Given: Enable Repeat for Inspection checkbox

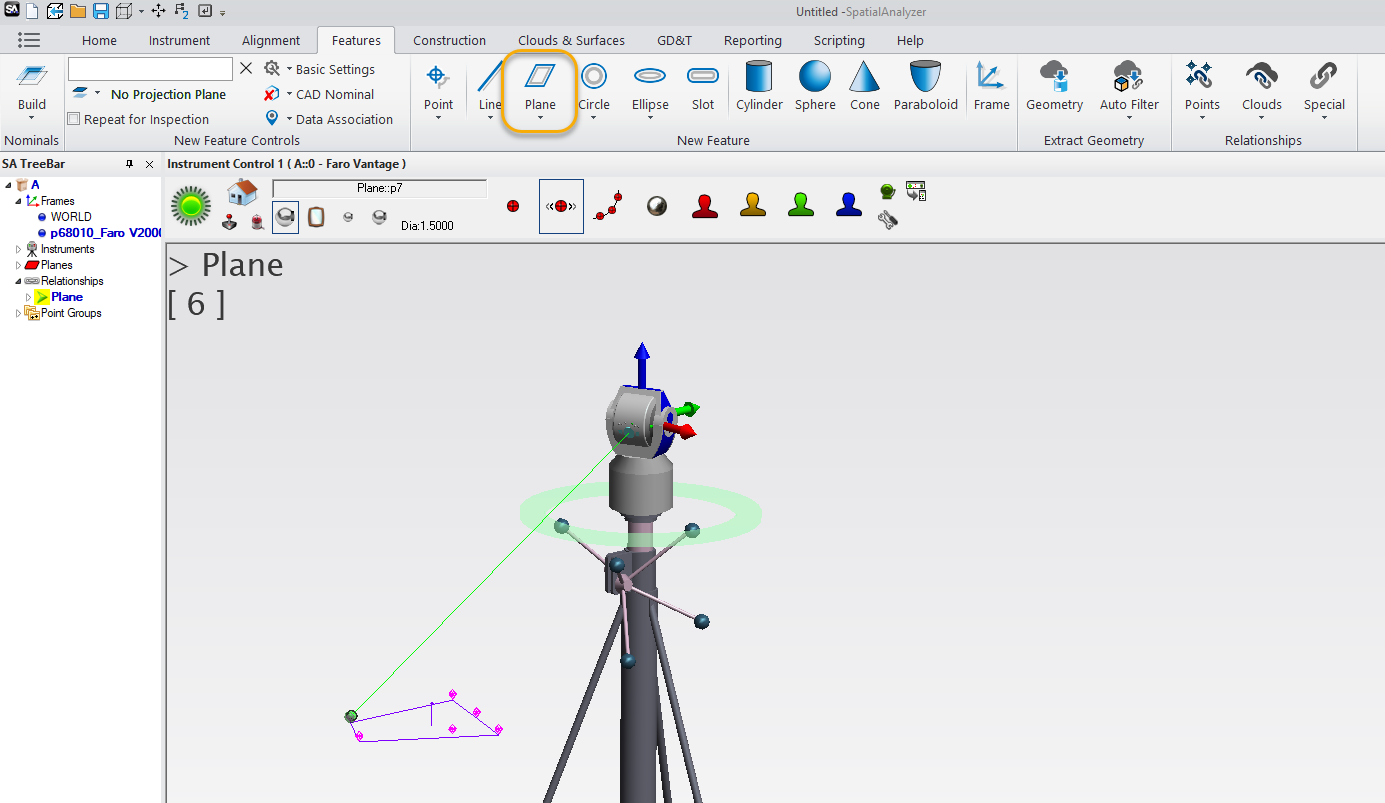Looking at the screenshot, I should (74, 119).
